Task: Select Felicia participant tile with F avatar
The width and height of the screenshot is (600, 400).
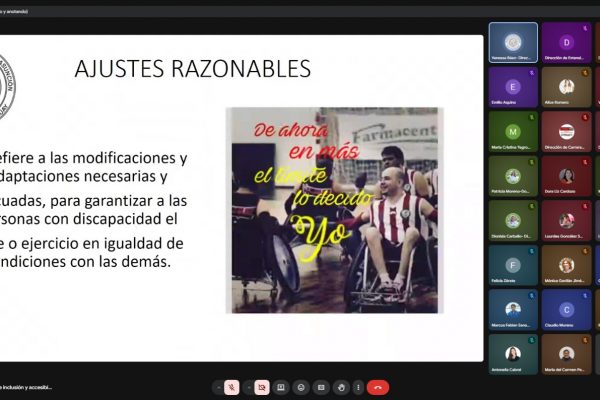Action: (x=513, y=265)
